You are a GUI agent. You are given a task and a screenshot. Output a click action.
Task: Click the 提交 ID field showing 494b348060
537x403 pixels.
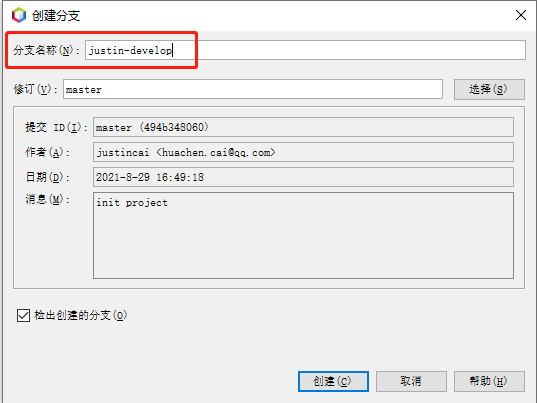tap(303, 127)
